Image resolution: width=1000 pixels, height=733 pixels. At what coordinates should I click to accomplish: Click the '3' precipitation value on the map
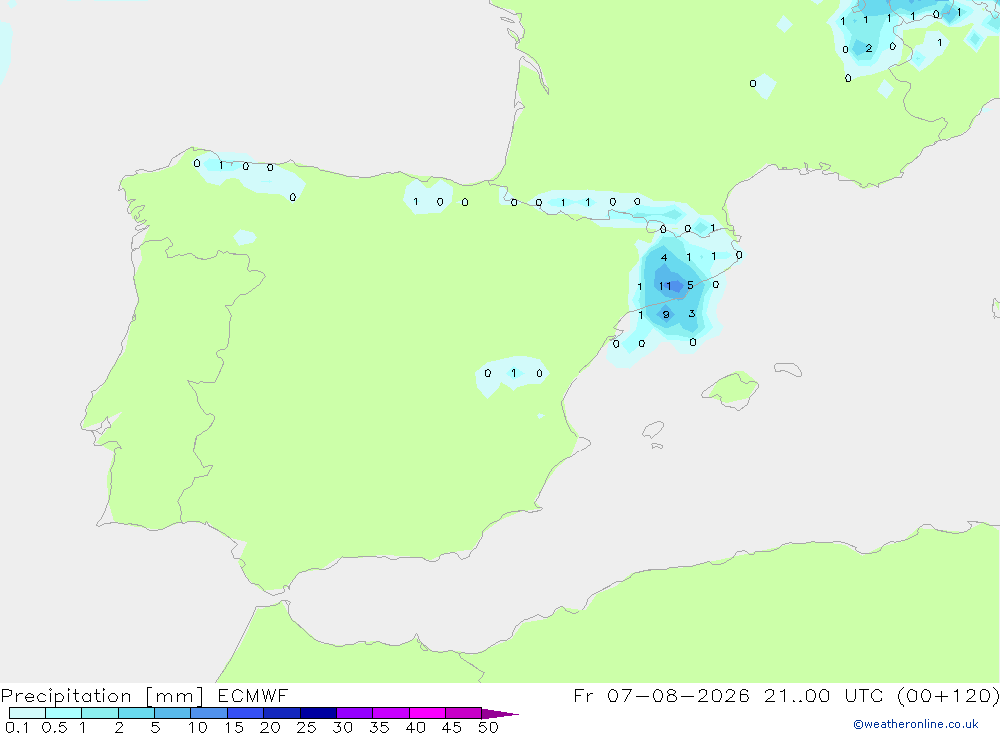pos(692,314)
